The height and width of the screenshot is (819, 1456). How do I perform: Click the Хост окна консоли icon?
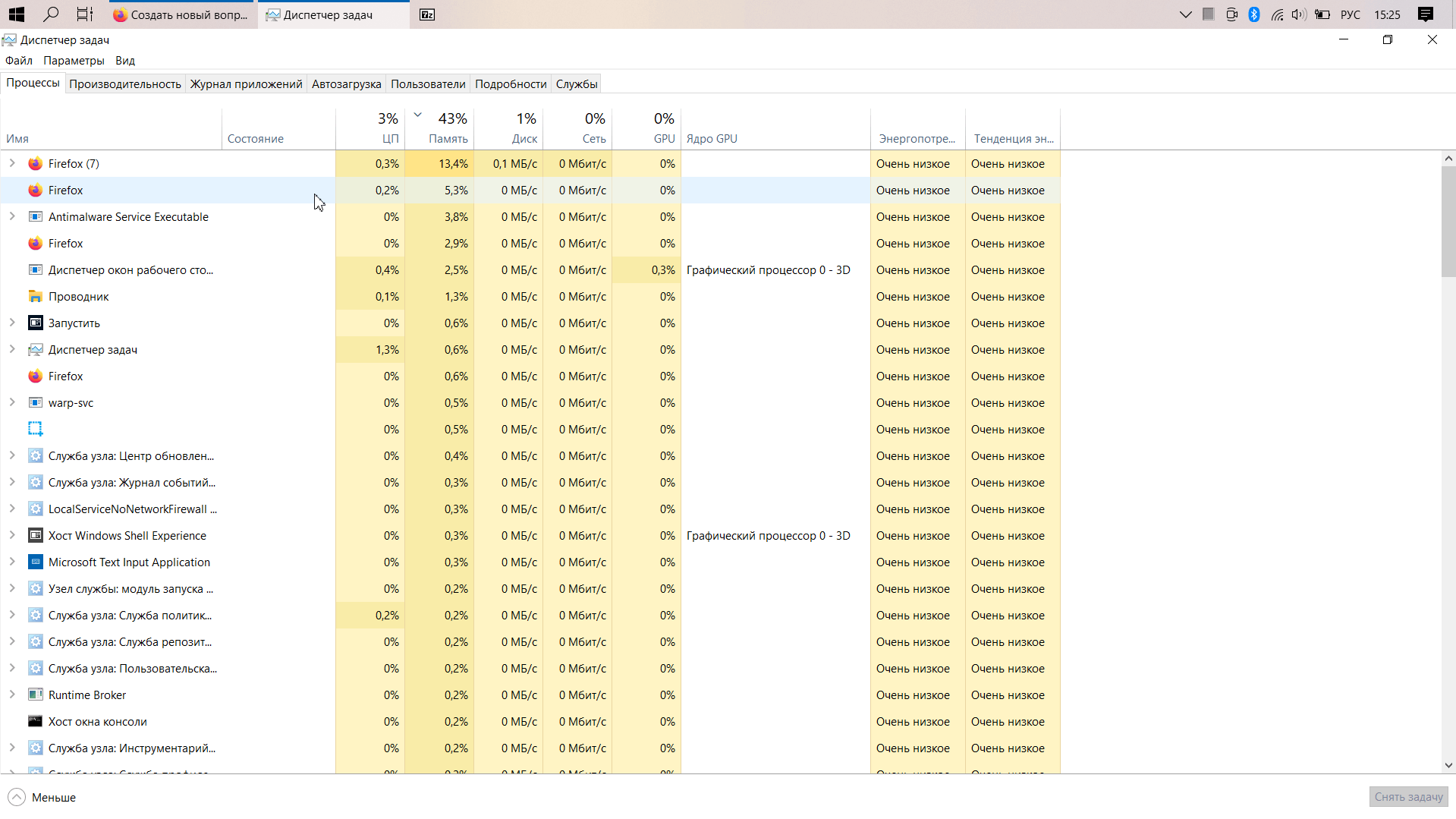[35, 722]
